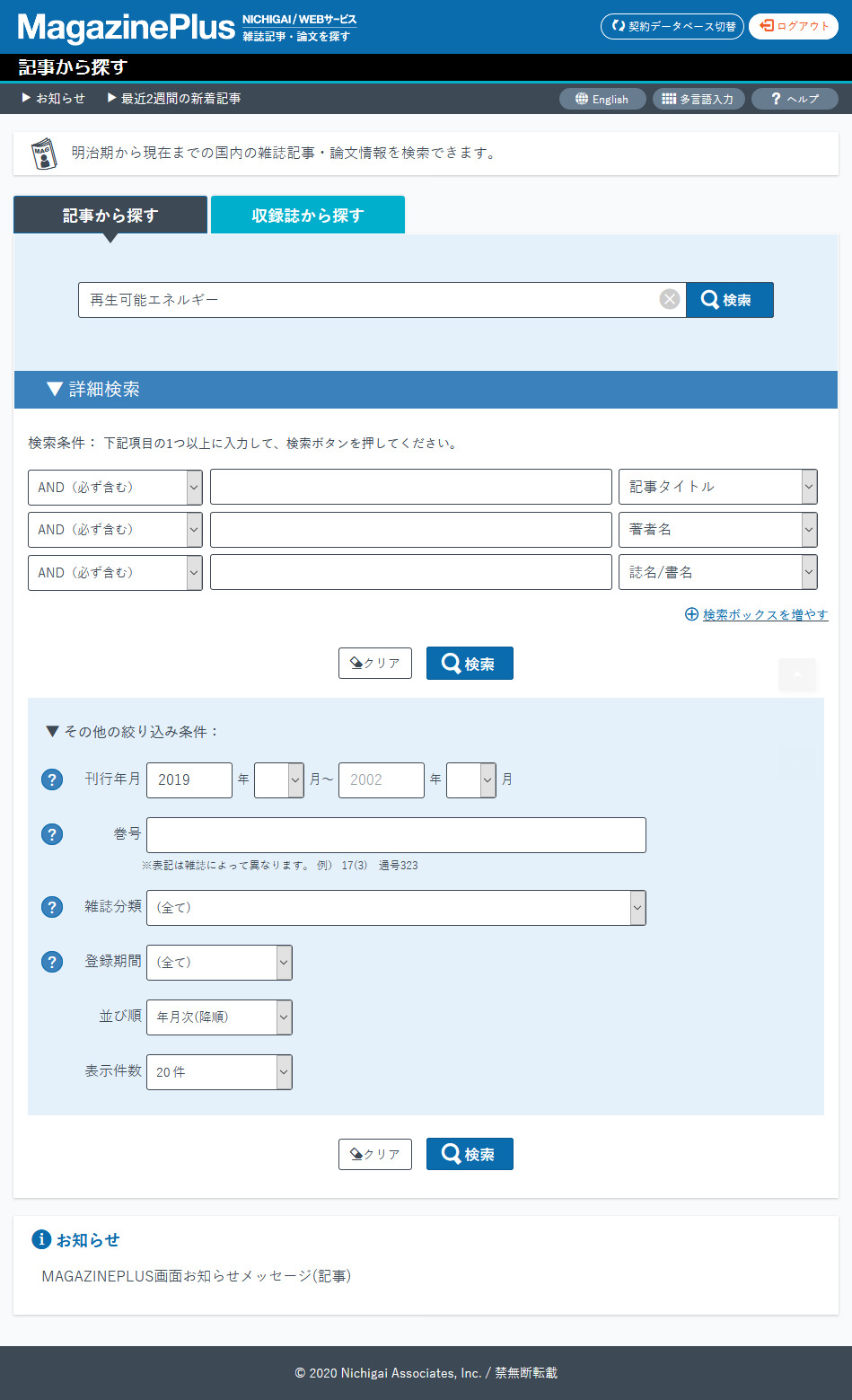852x1400 pixels.
Task: Switch to the 収録誌から探す tab
Action: pos(307,216)
